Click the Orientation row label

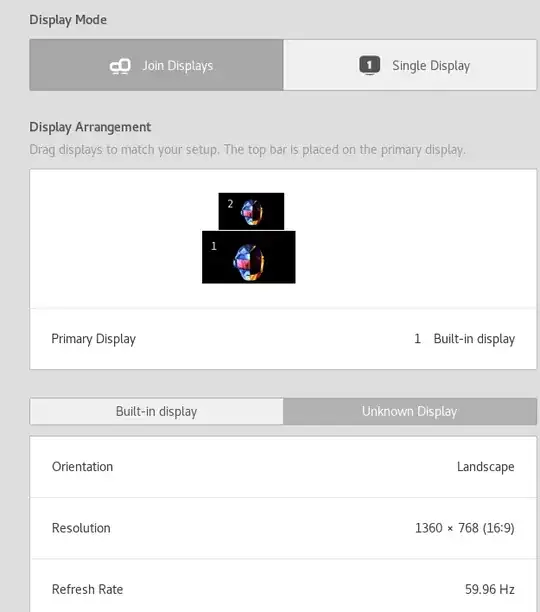82,467
